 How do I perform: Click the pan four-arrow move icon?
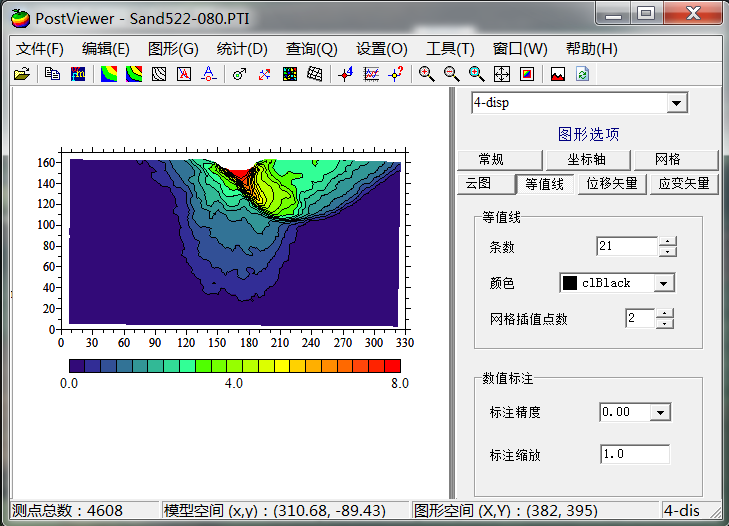click(502, 74)
